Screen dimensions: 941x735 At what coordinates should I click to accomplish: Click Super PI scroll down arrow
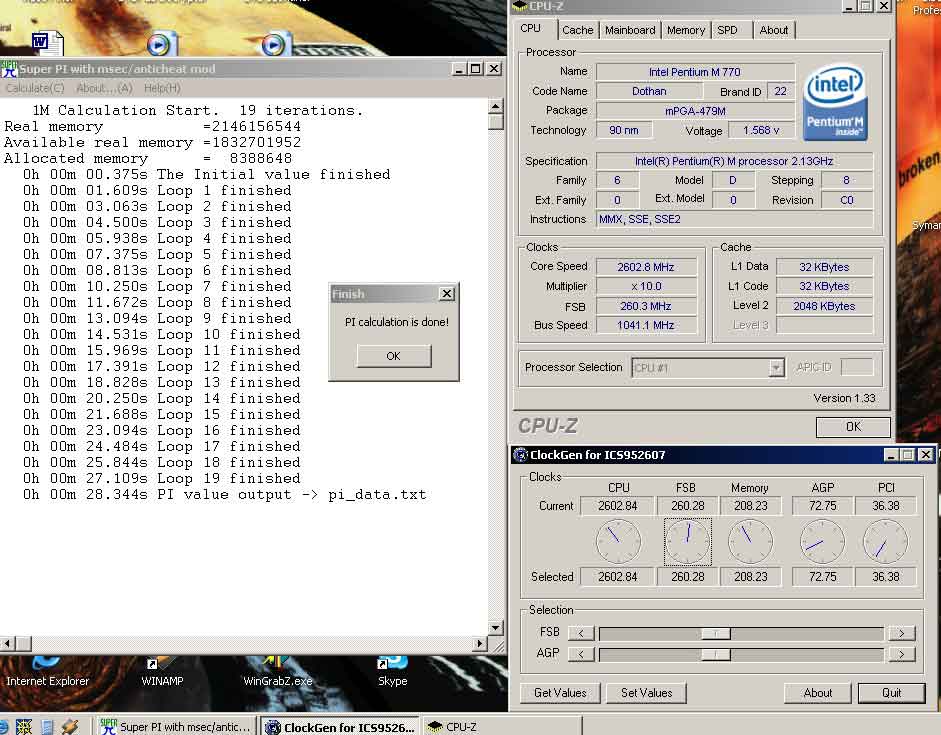point(496,628)
